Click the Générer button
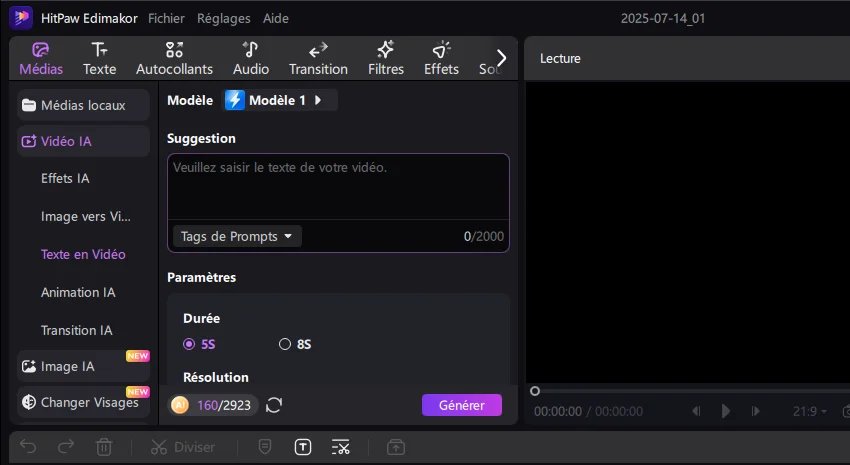This screenshot has height=465, width=850. coord(462,405)
